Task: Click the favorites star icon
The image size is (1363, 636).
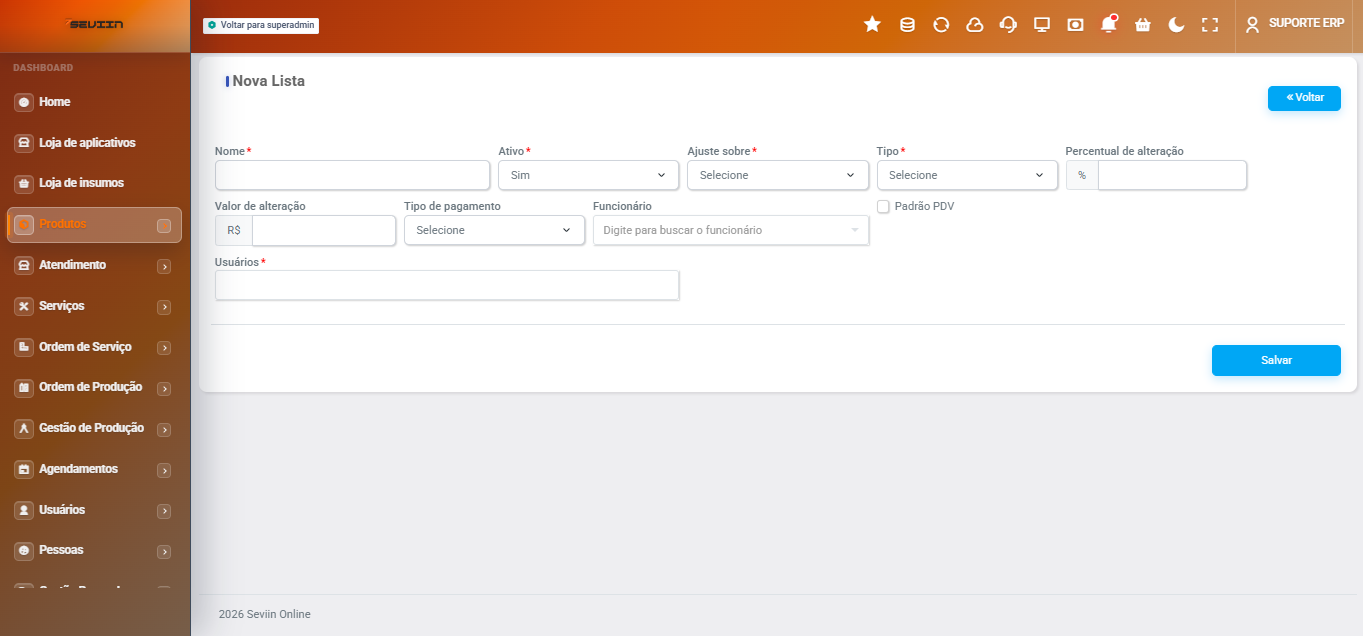Action: pyautogui.click(x=872, y=24)
